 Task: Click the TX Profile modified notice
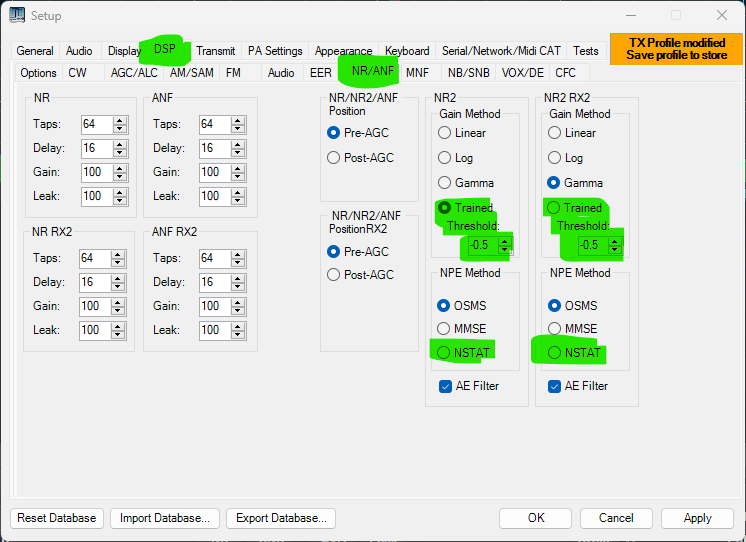pos(676,49)
